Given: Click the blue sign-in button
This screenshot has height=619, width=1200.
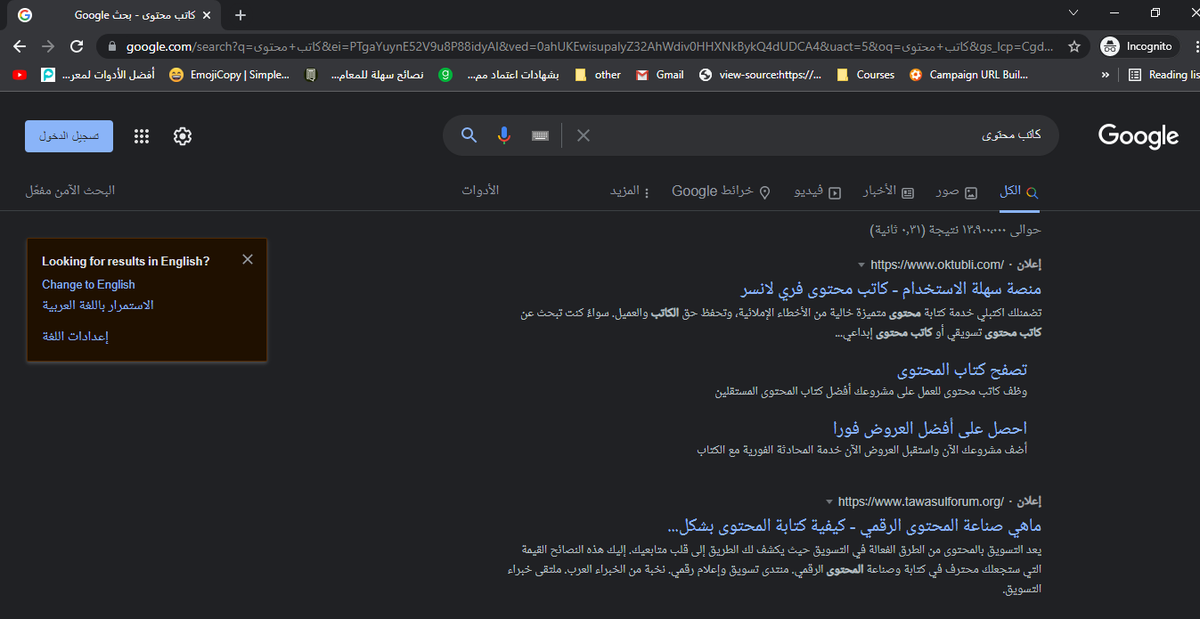Looking at the screenshot, I should (x=69, y=136).
